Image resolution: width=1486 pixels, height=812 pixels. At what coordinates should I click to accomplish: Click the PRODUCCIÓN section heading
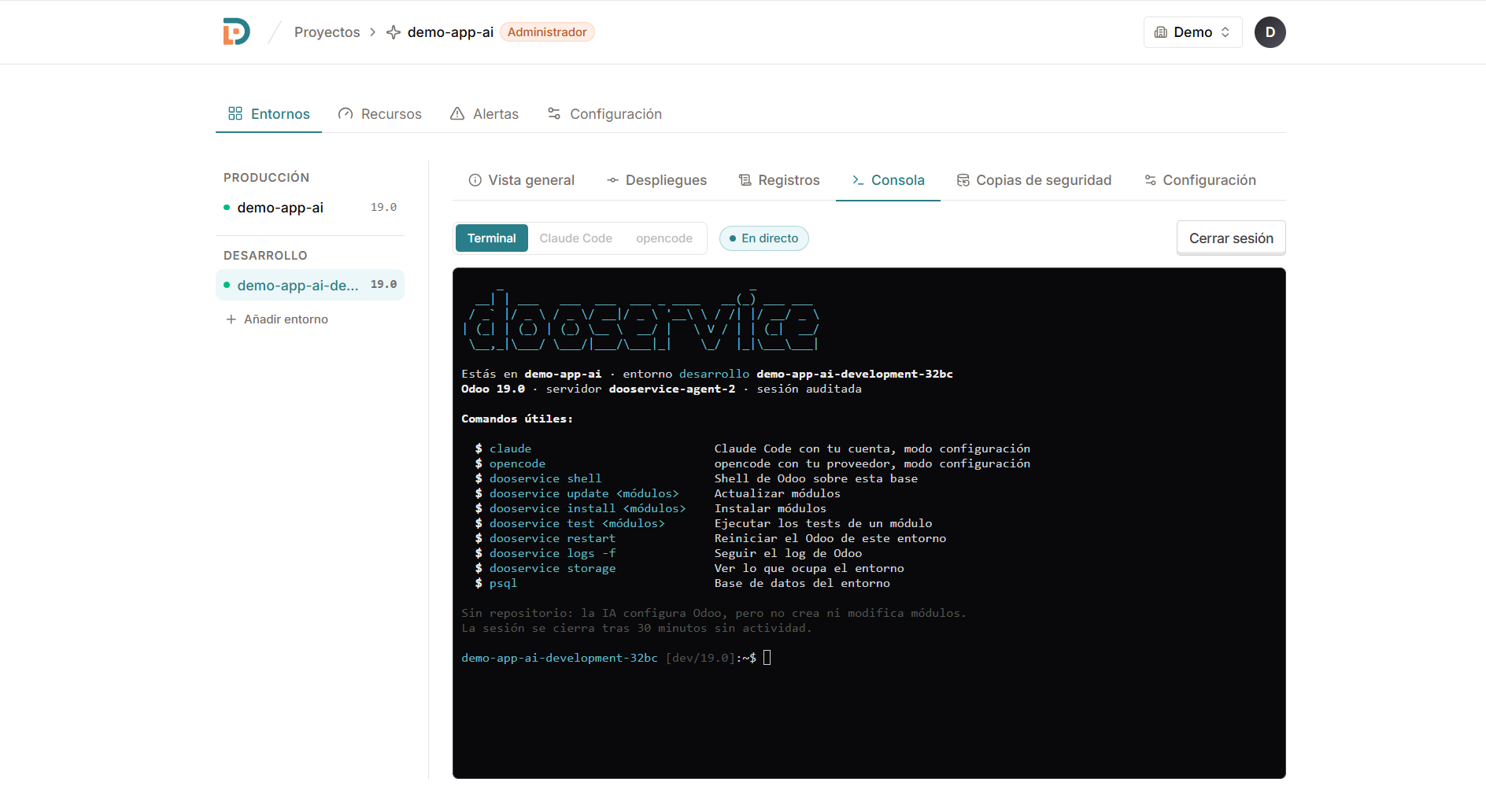tap(266, 178)
